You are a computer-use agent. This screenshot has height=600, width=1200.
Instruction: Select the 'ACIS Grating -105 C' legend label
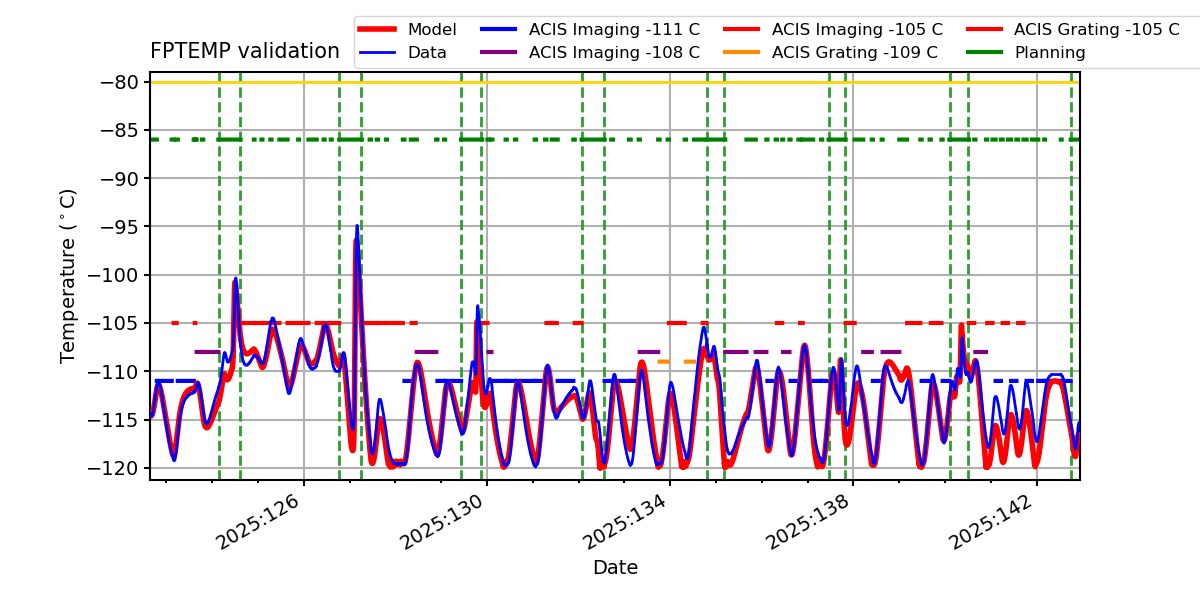(x=1097, y=30)
